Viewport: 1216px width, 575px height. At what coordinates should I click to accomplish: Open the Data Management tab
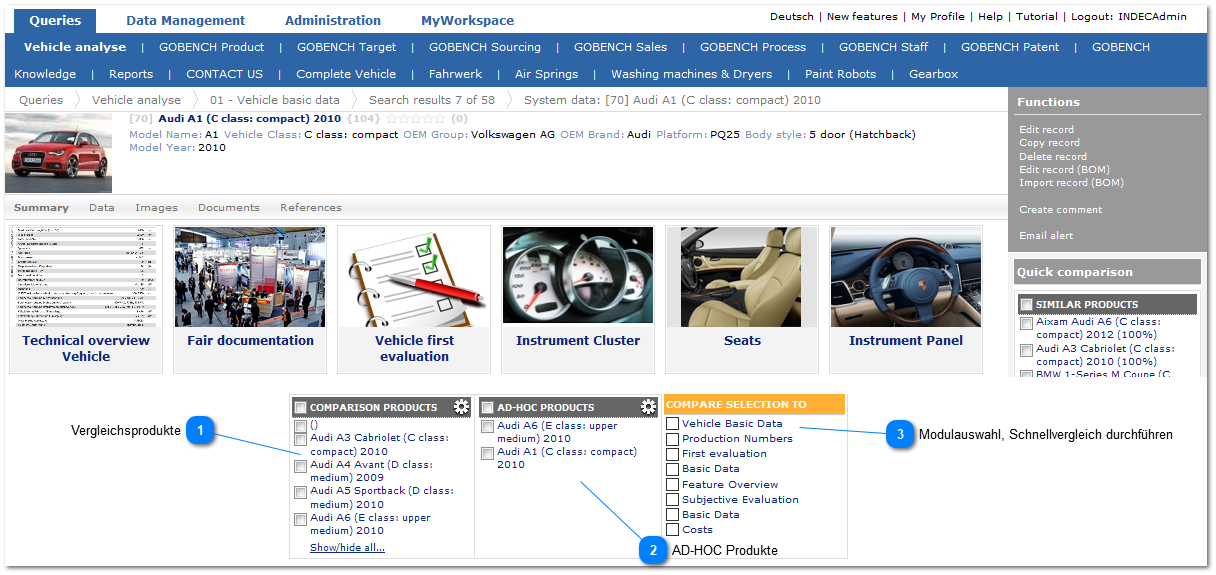(185, 20)
